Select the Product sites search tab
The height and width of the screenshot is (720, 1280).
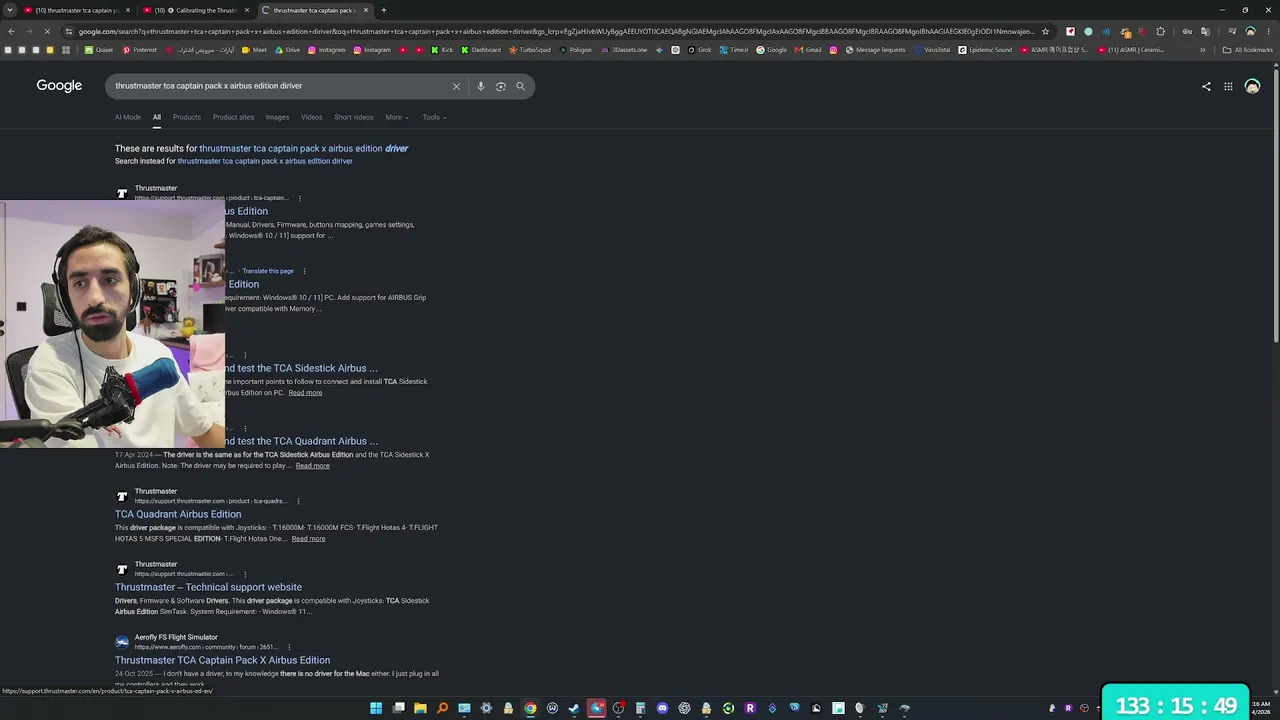click(233, 117)
